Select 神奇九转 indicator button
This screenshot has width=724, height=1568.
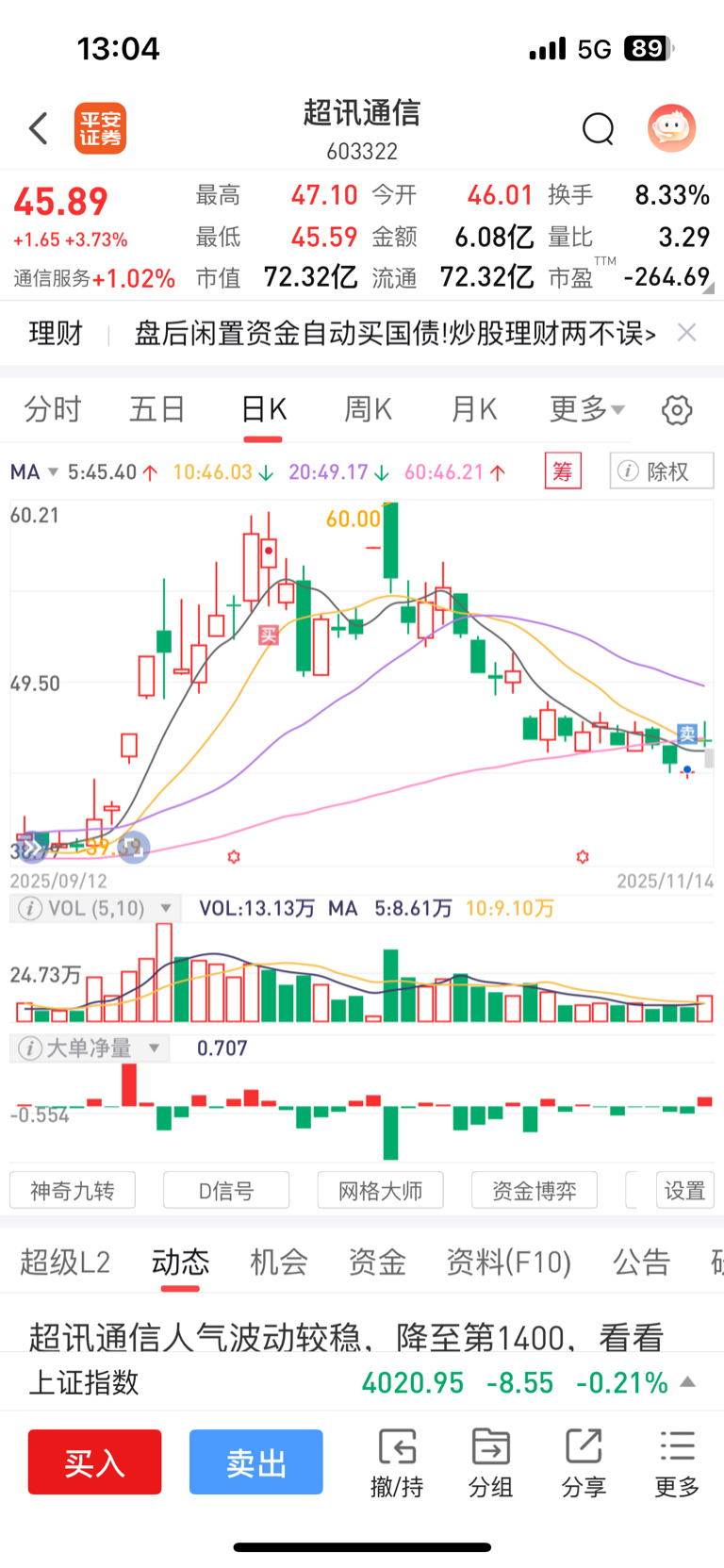(73, 1191)
